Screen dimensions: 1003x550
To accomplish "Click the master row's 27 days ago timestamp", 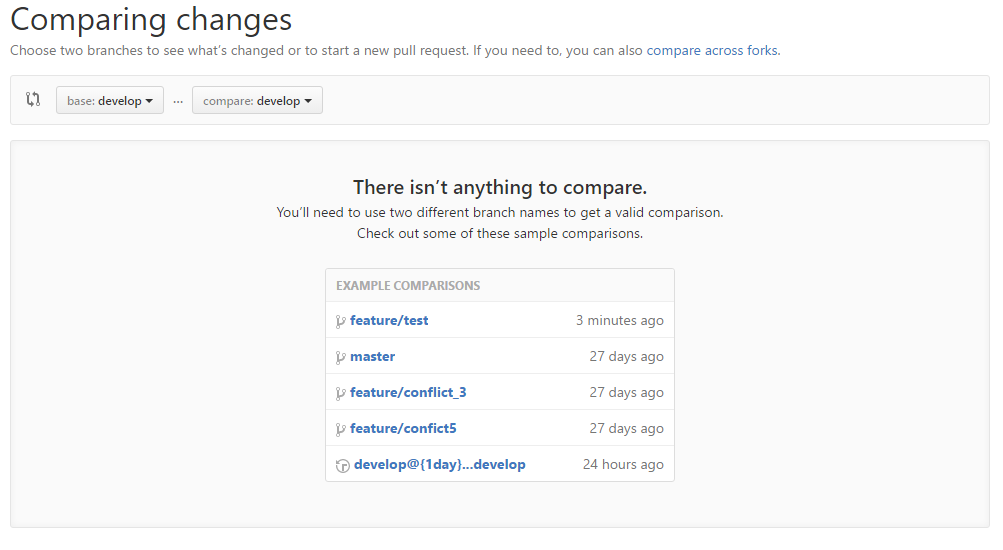I will pyautogui.click(x=626, y=357).
